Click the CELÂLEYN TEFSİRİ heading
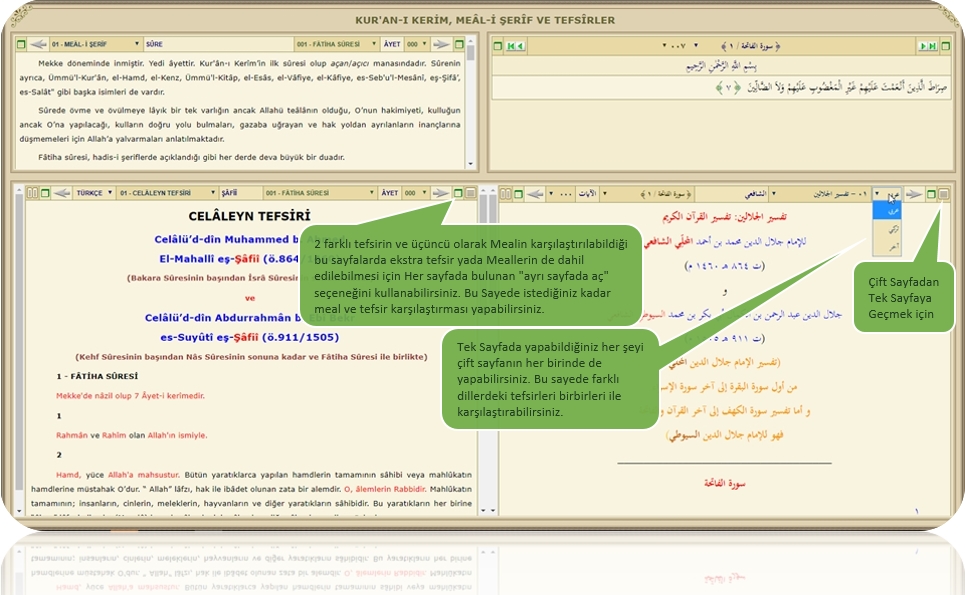The width and height of the screenshot is (965, 595). click(x=249, y=216)
